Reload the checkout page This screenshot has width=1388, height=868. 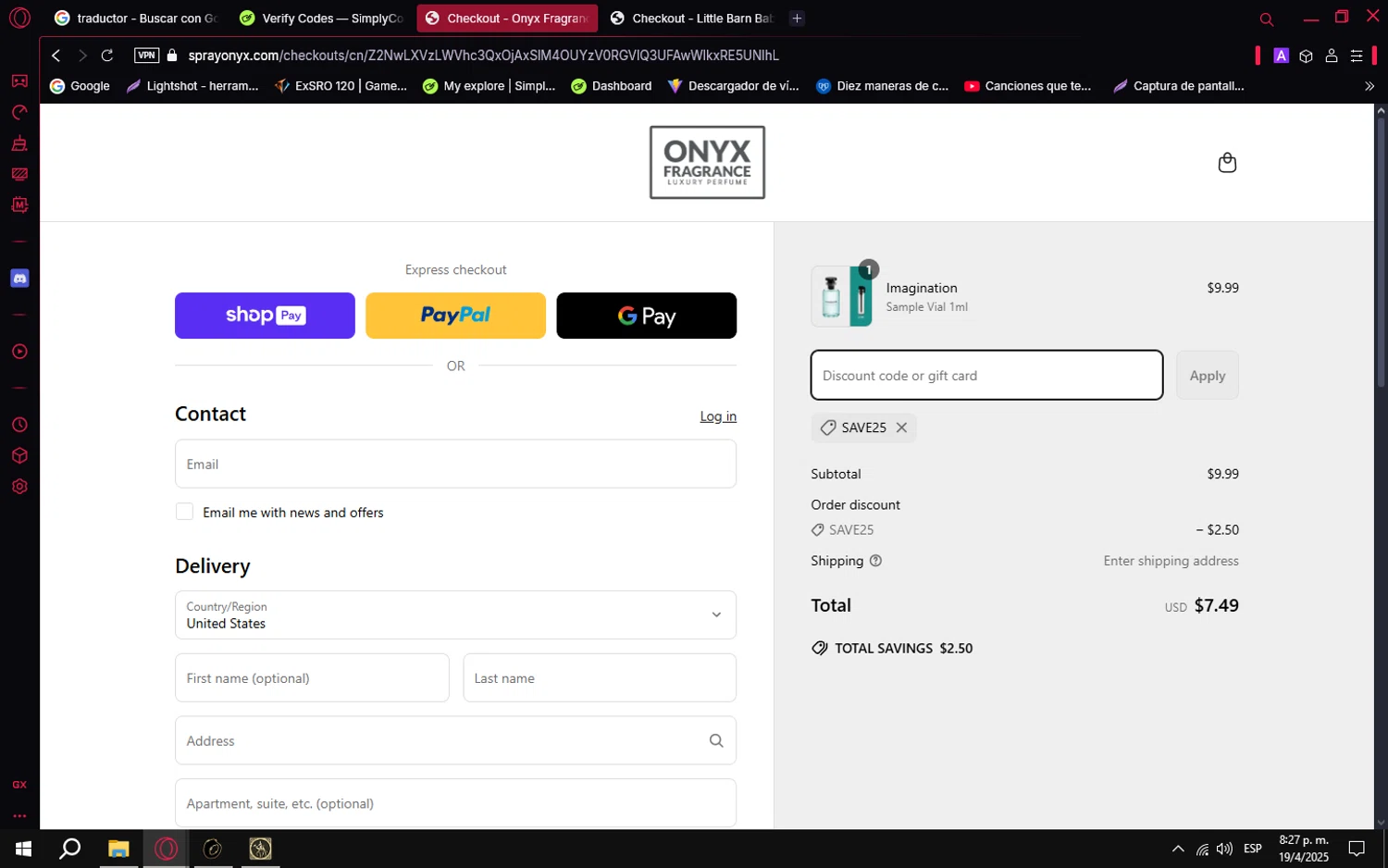107,56
